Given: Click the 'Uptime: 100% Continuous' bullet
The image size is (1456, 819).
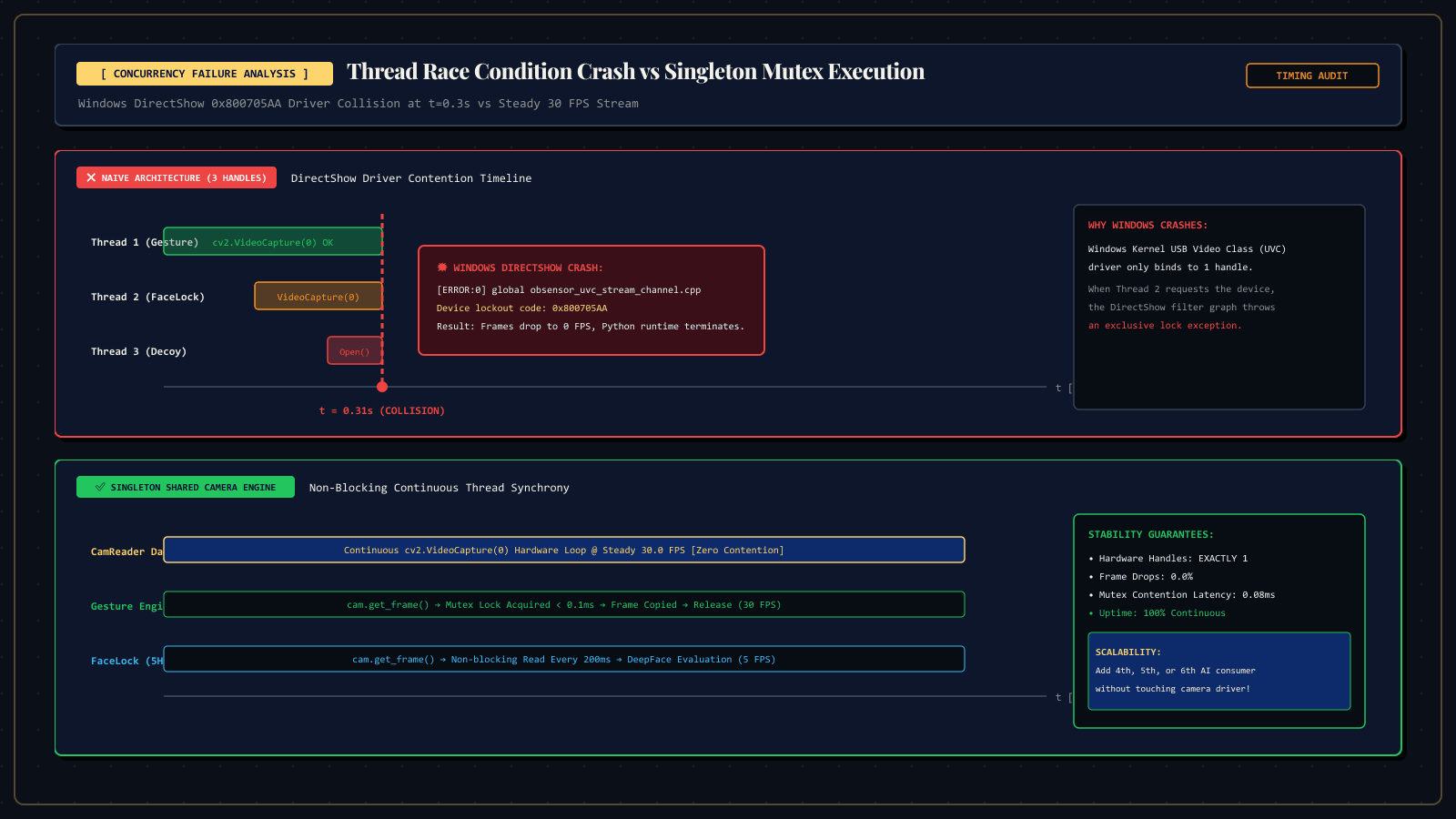Looking at the screenshot, I should tap(1158, 613).
